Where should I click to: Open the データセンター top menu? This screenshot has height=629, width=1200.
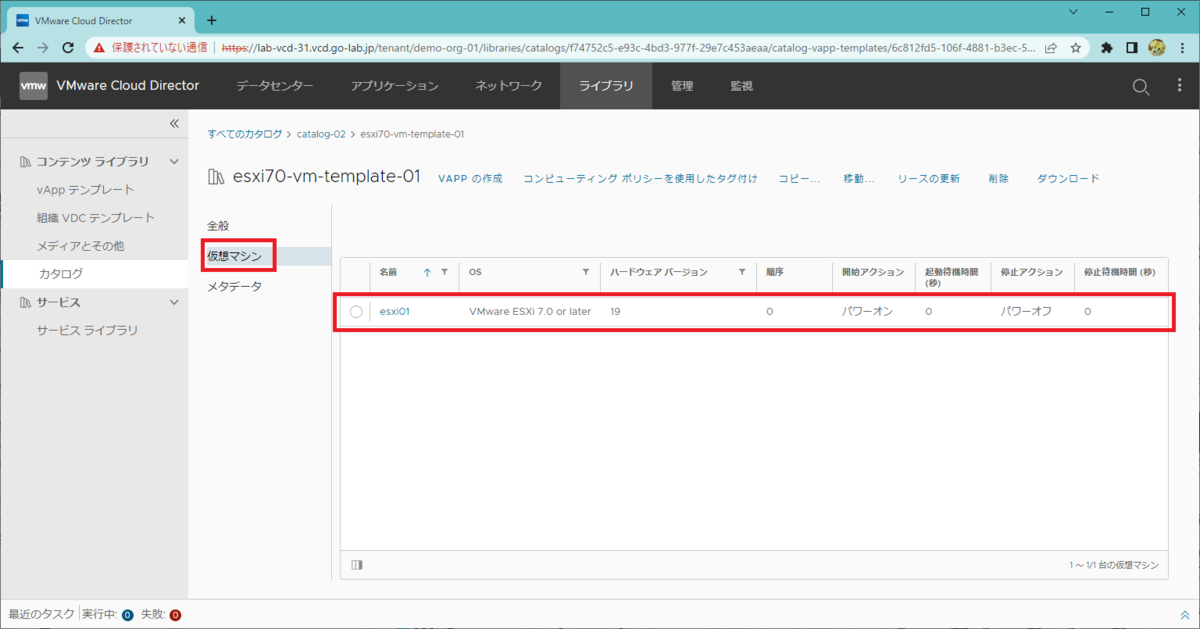pos(275,86)
